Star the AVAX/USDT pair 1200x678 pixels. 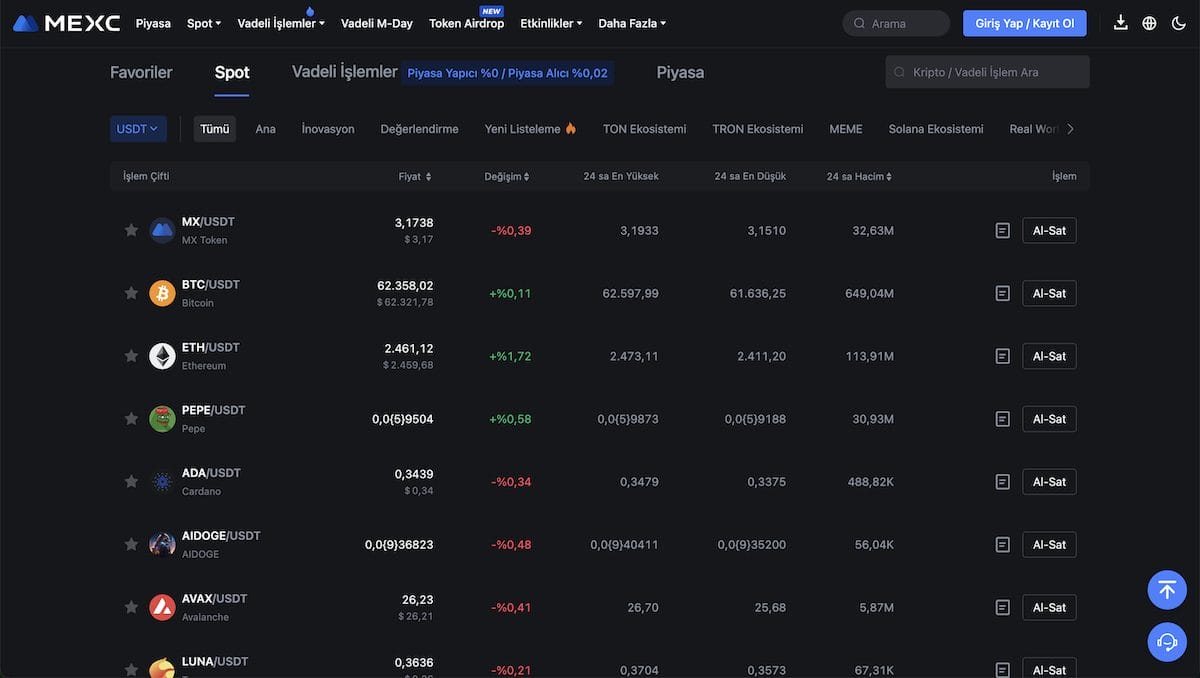[x=131, y=607]
